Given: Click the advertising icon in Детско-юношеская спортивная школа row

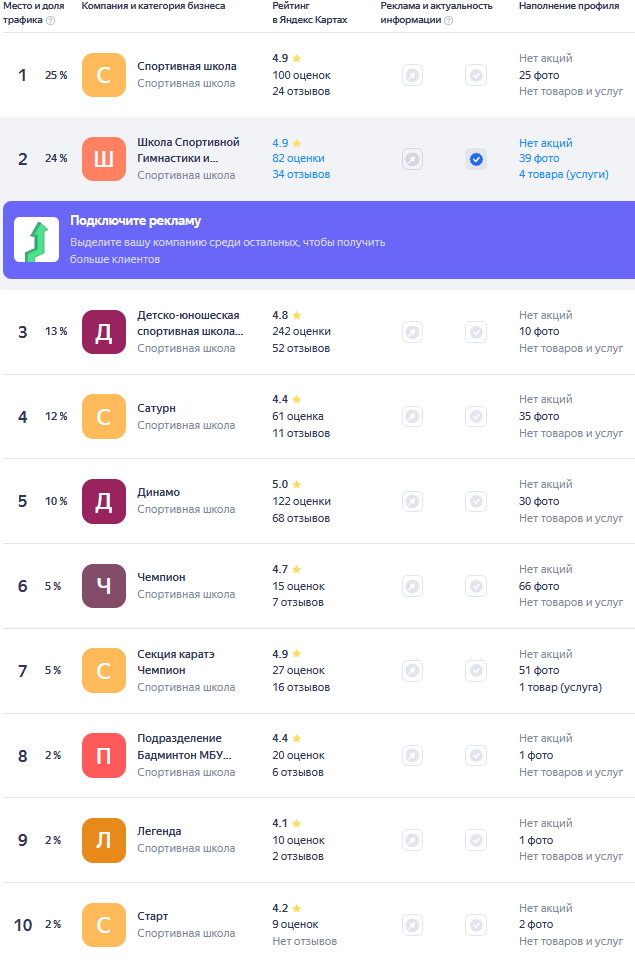Looking at the screenshot, I should pos(412,332).
